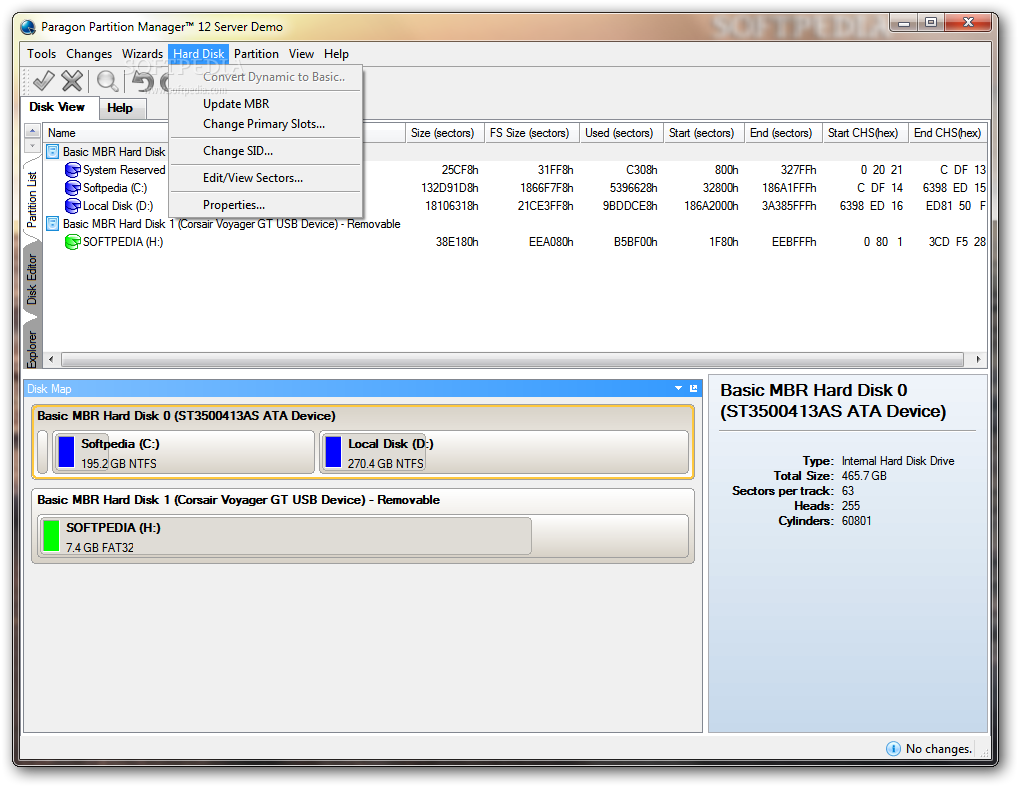Open the Tools menu
Image resolution: width=1019 pixels, height=787 pixels.
coord(42,54)
